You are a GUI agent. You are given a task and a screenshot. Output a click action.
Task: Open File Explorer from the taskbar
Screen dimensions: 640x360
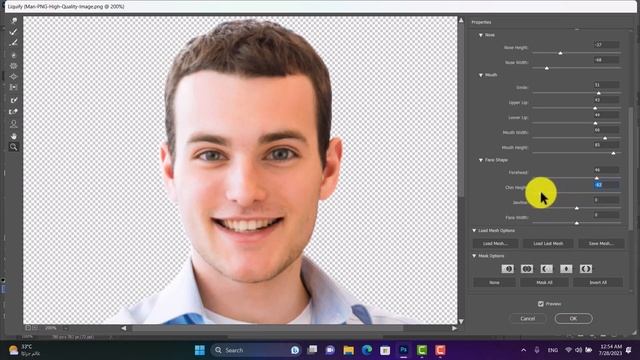tap(349, 350)
